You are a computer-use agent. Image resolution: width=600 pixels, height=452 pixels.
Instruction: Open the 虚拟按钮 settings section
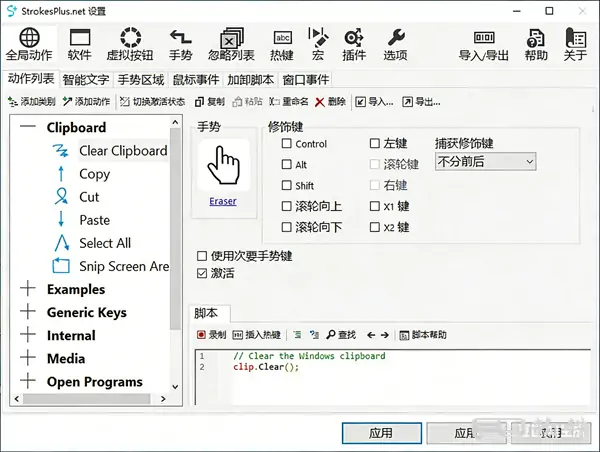[130, 44]
